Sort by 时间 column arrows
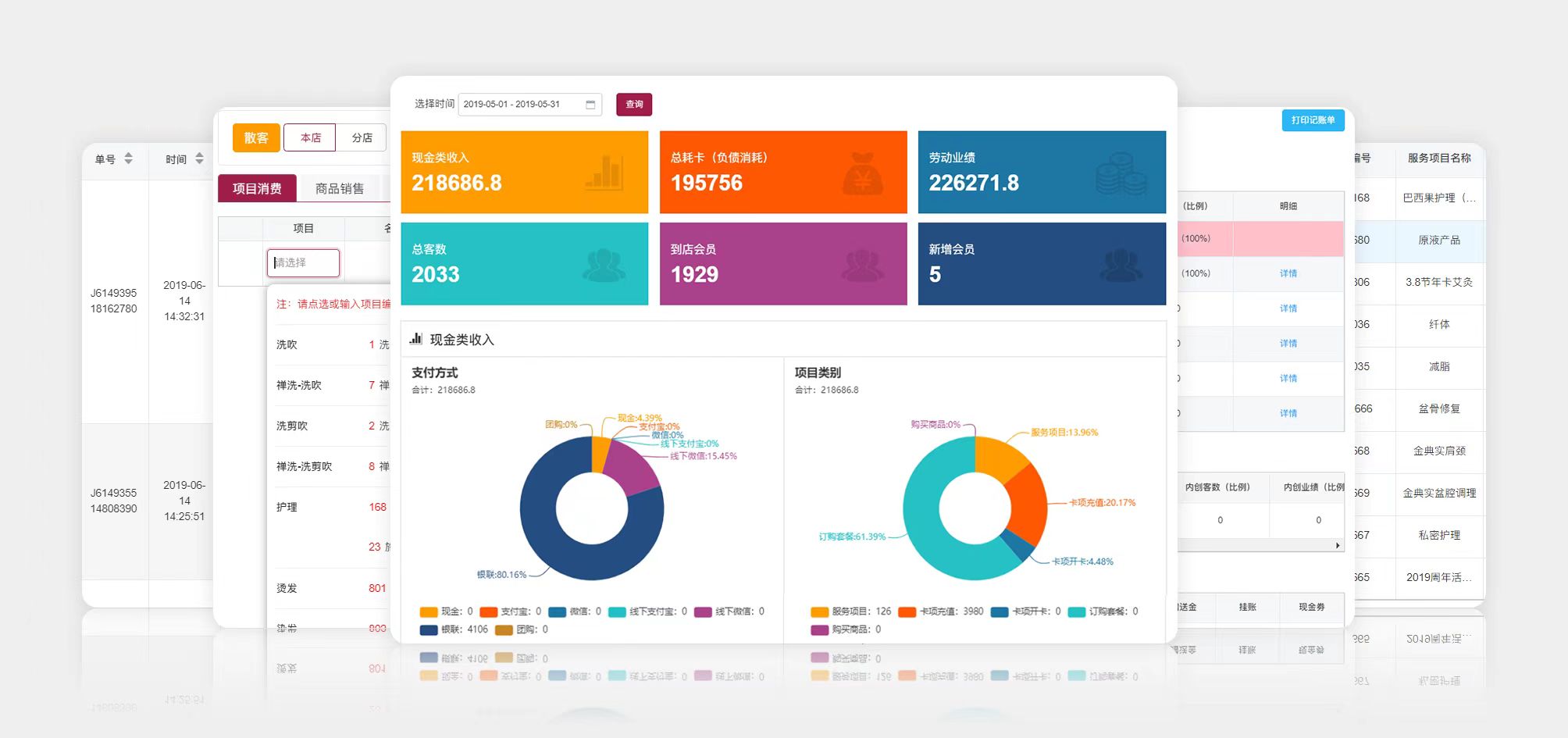 click(199, 159)
